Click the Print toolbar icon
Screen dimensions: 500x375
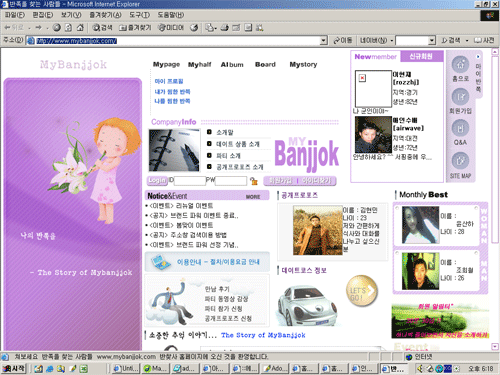coord(225,28)
